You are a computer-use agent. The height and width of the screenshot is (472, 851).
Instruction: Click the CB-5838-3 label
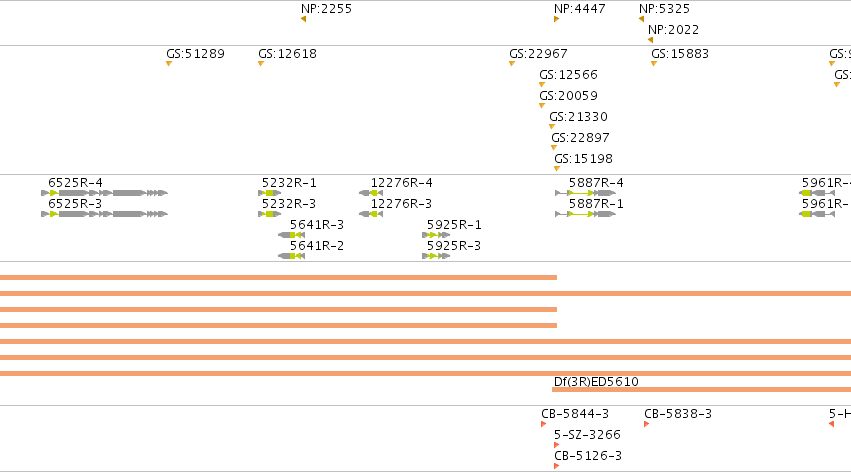(678, 414)
